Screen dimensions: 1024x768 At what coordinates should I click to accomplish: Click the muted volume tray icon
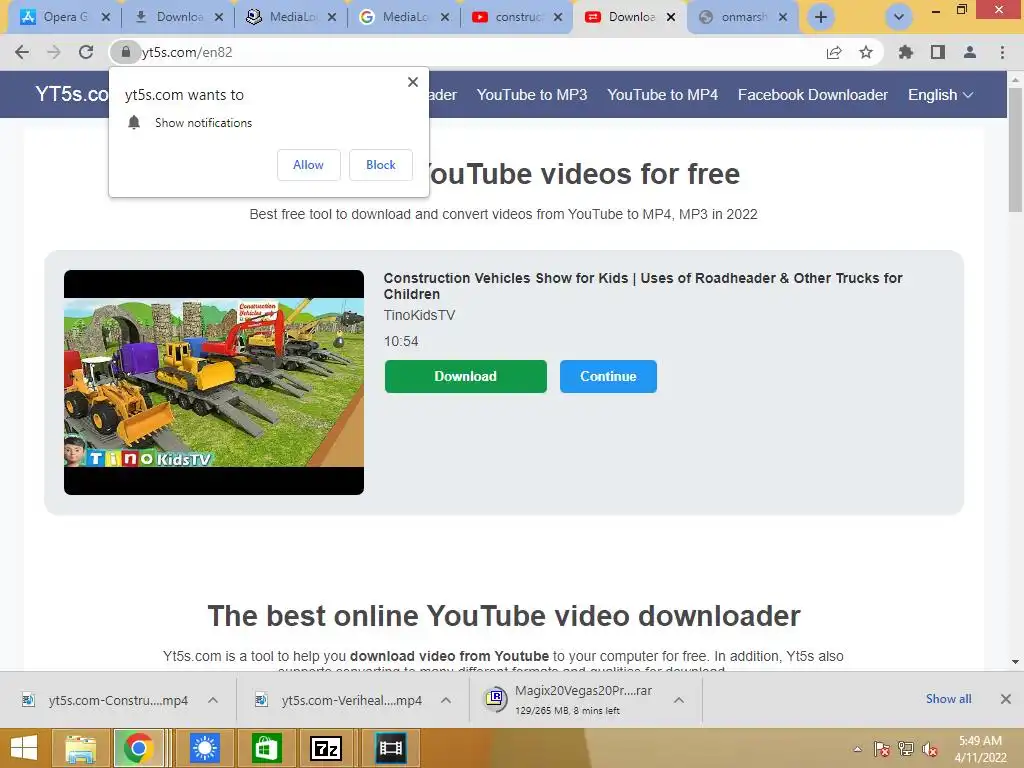tap(930, 749)
